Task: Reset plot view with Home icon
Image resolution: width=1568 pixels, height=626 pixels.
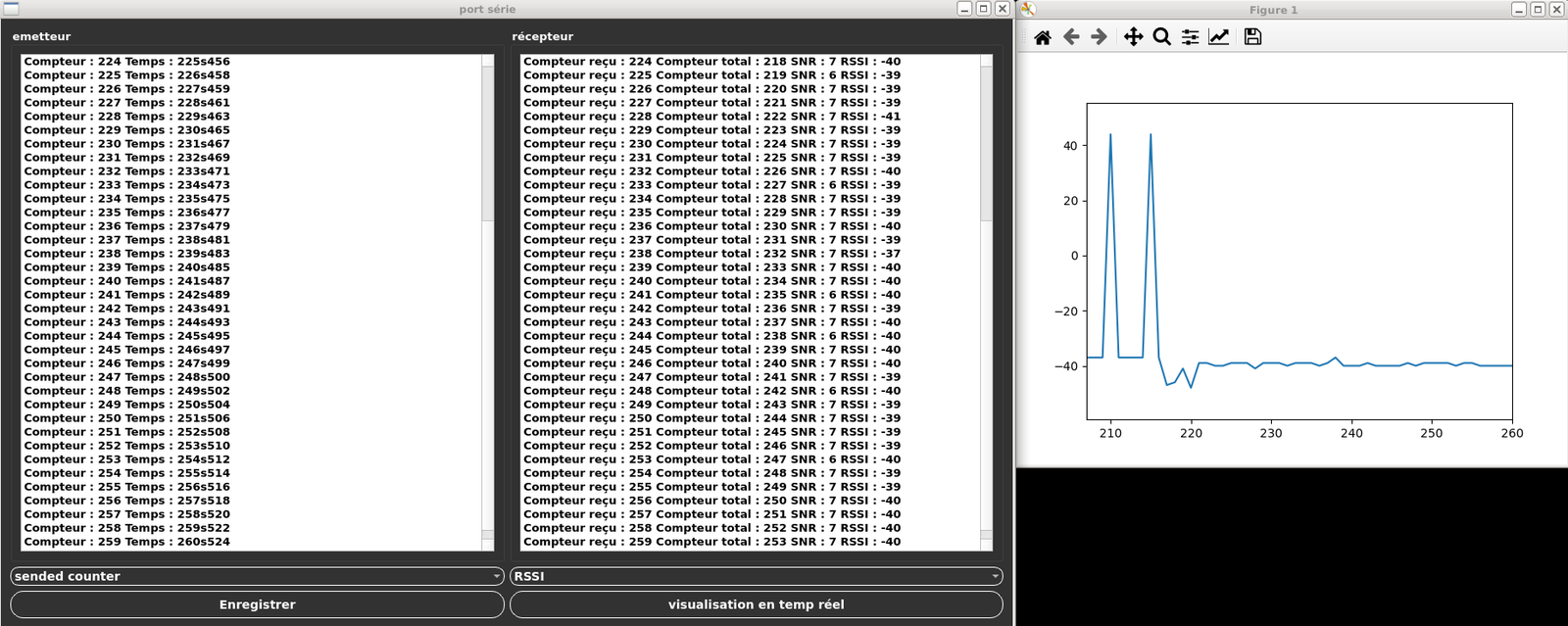Action: 1043,37
